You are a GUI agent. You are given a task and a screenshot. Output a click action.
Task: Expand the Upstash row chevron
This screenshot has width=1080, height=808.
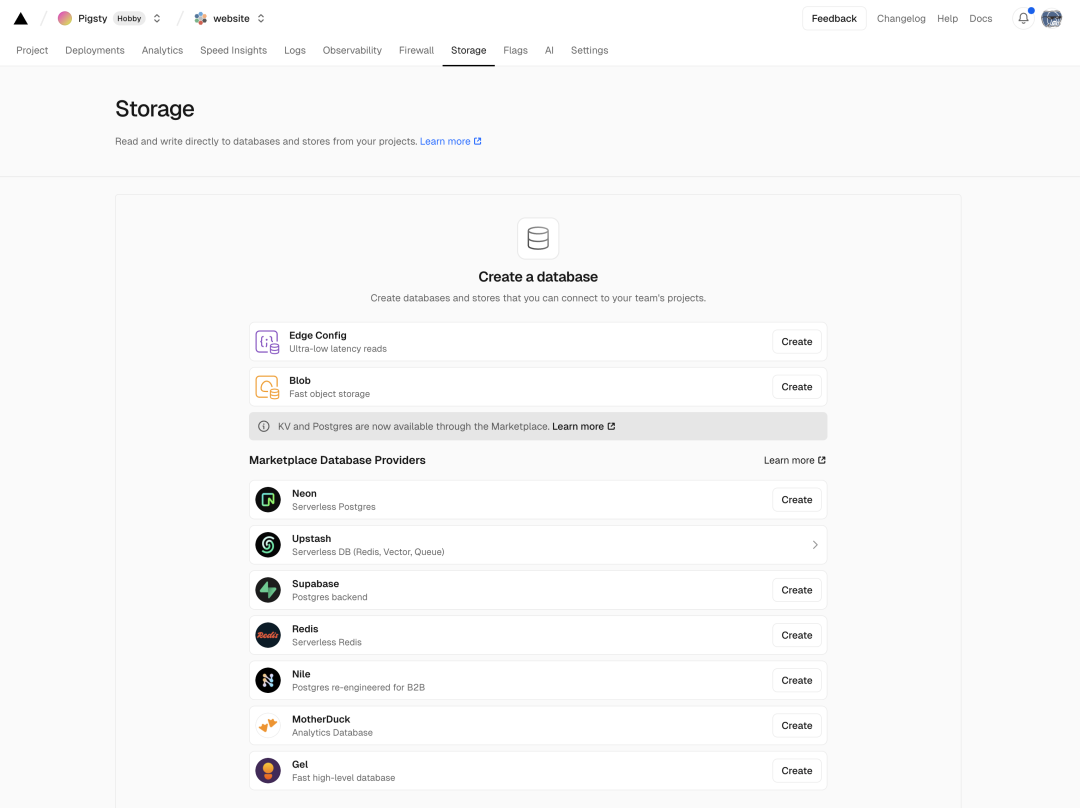click(815, 545)
